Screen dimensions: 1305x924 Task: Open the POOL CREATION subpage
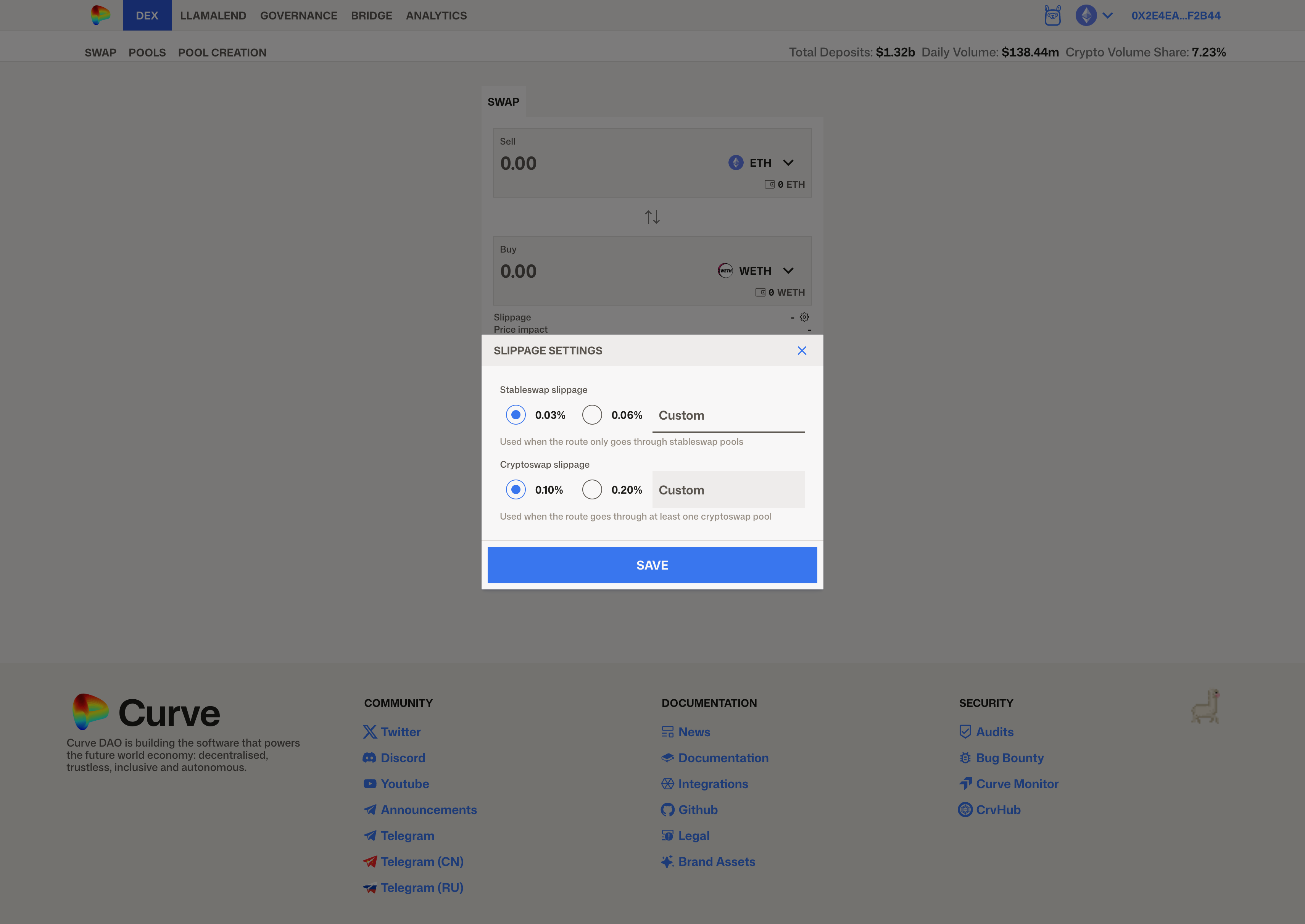click(x=222, y=52)
